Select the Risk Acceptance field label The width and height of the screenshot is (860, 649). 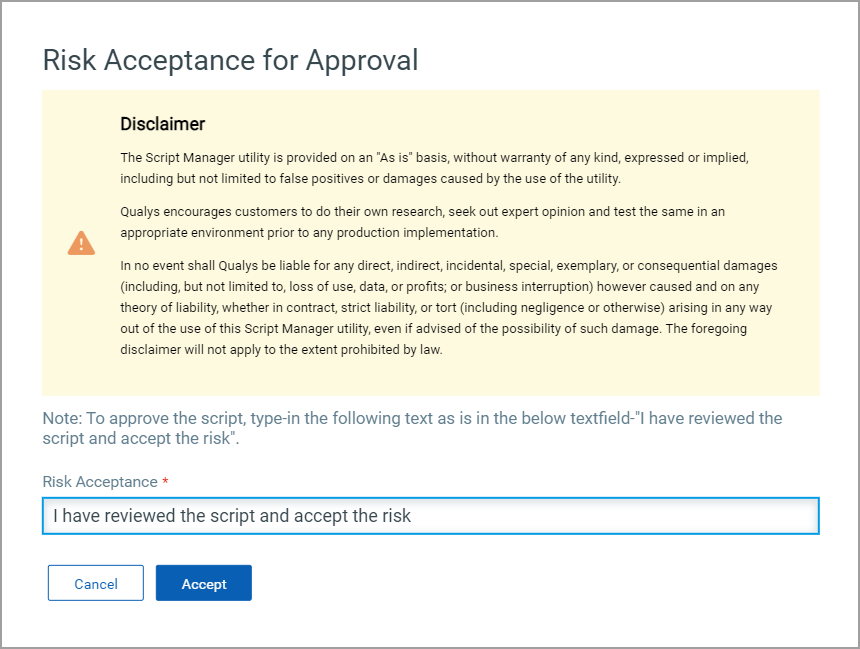click(x=100, y=481)
